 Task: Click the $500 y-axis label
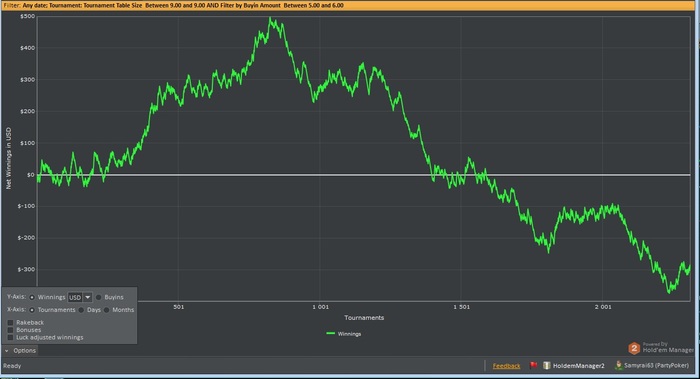27,16
